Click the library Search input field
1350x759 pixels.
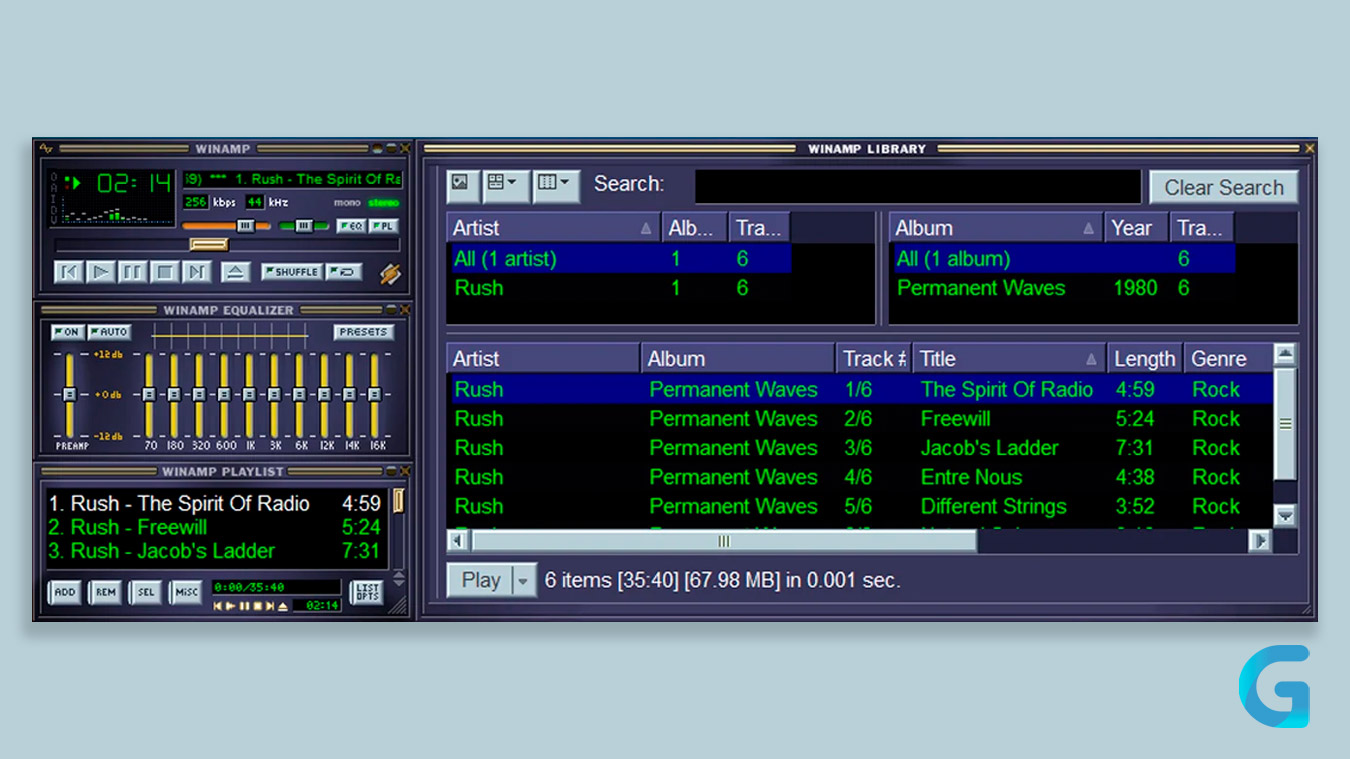(917, 187)
